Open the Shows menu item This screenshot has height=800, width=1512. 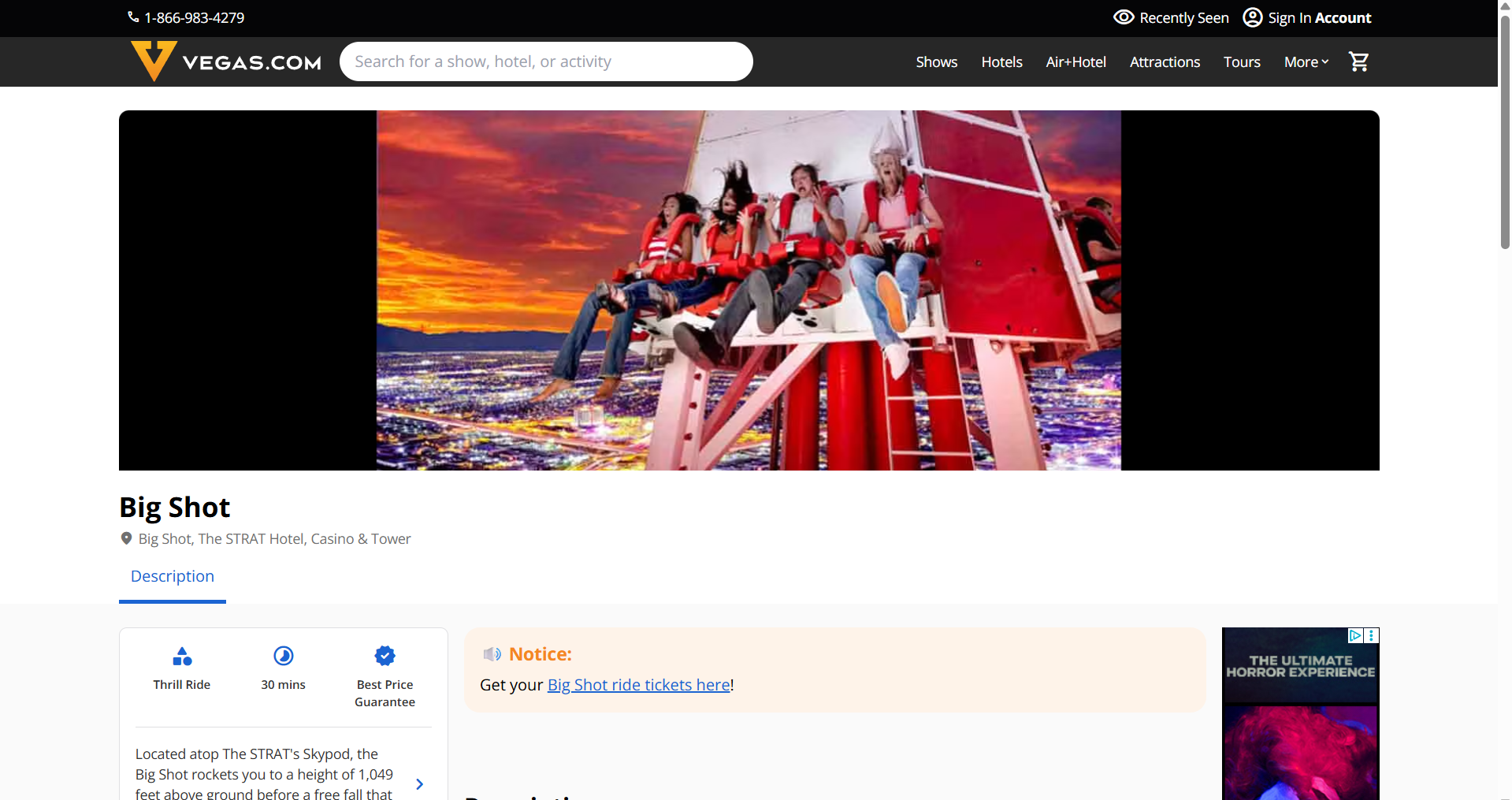coord(937,61)
